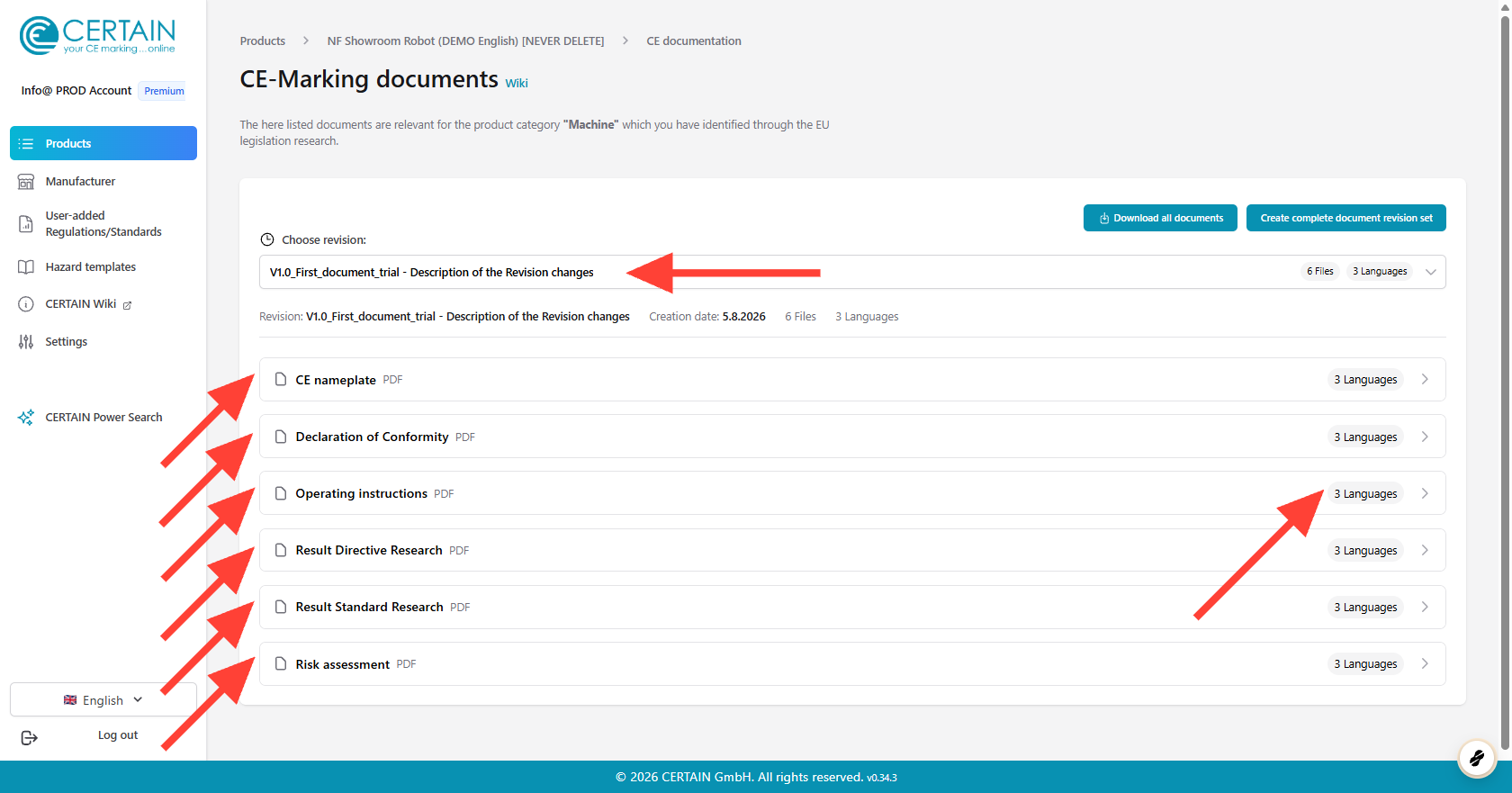Click the Result Directive Research title
1512x793 pixels.
pyautogui.click(x=369, y=550)
